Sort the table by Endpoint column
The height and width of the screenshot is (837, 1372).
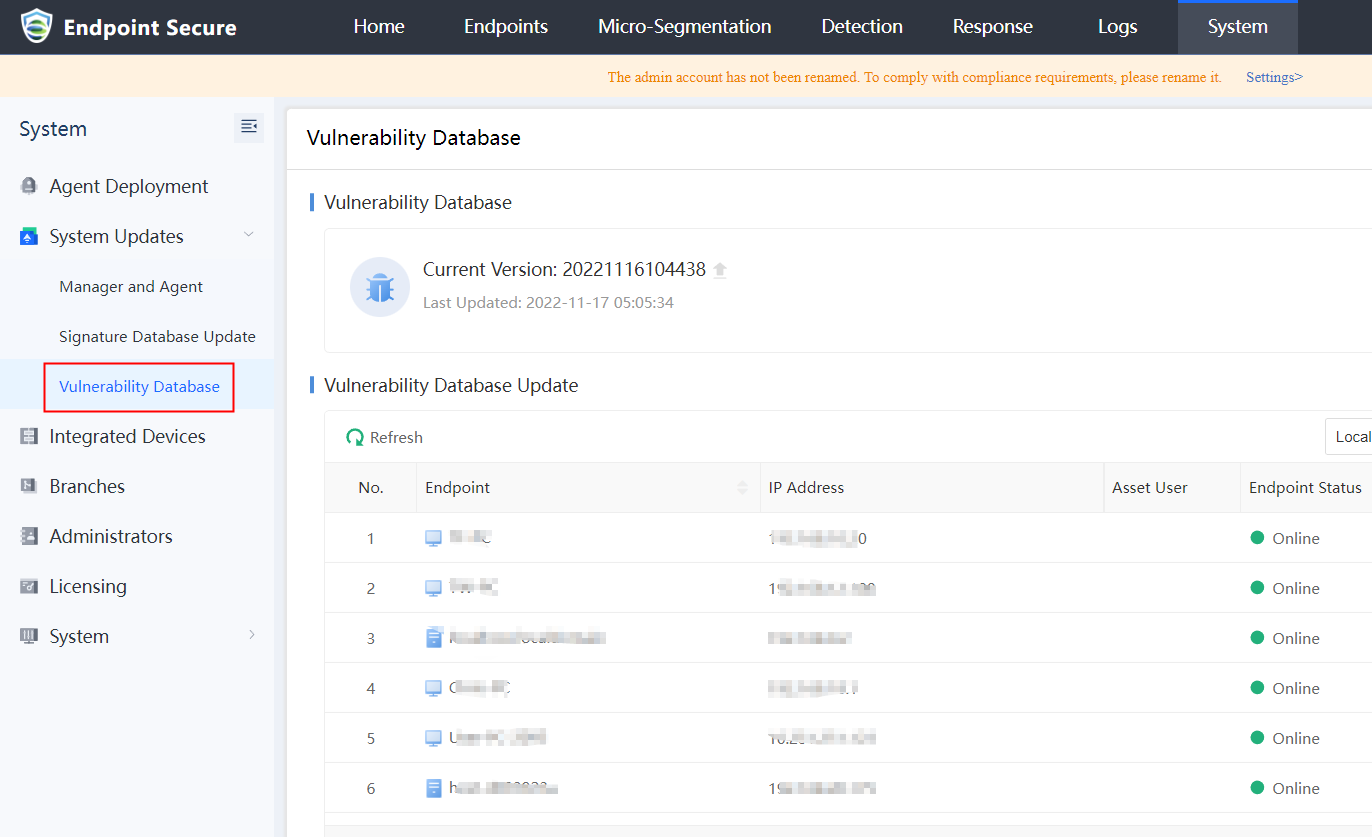click(x=742, y=488)
